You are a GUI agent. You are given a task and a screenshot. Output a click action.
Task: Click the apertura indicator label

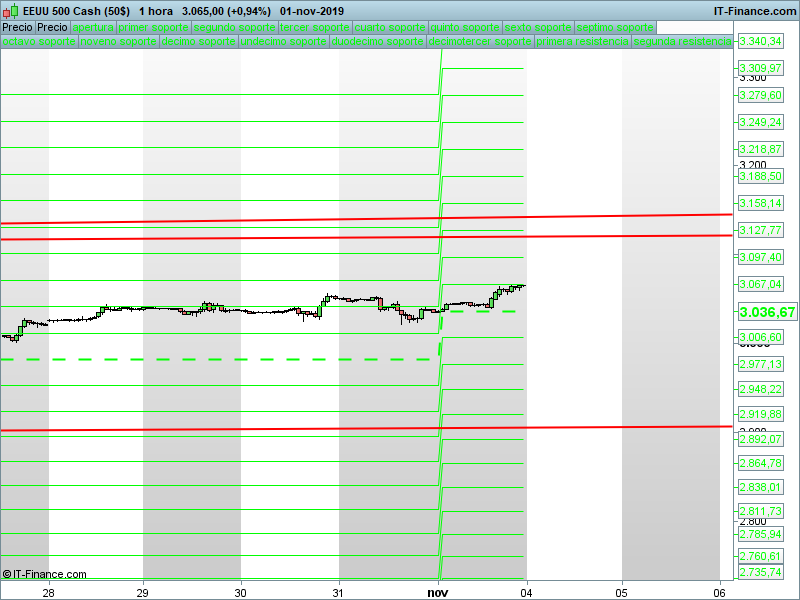pos(93,28)
